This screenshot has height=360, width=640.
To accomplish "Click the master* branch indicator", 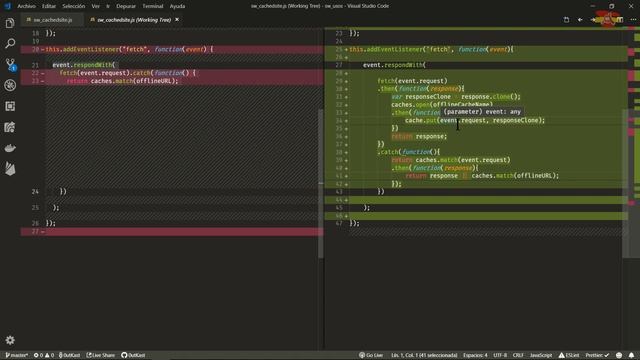I will tap(16, 355).
